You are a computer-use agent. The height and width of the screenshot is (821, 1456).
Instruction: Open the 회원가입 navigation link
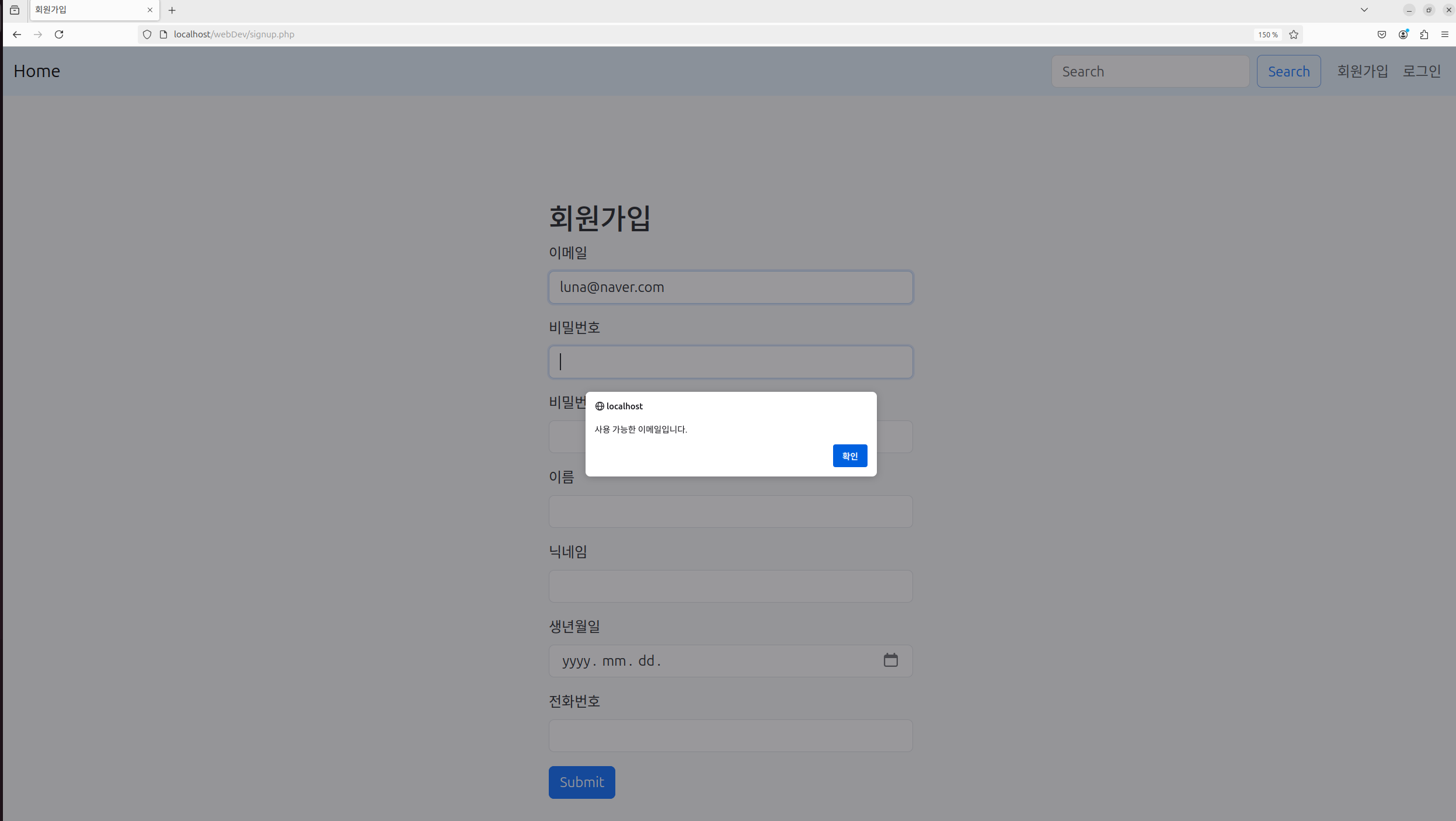1362,71
